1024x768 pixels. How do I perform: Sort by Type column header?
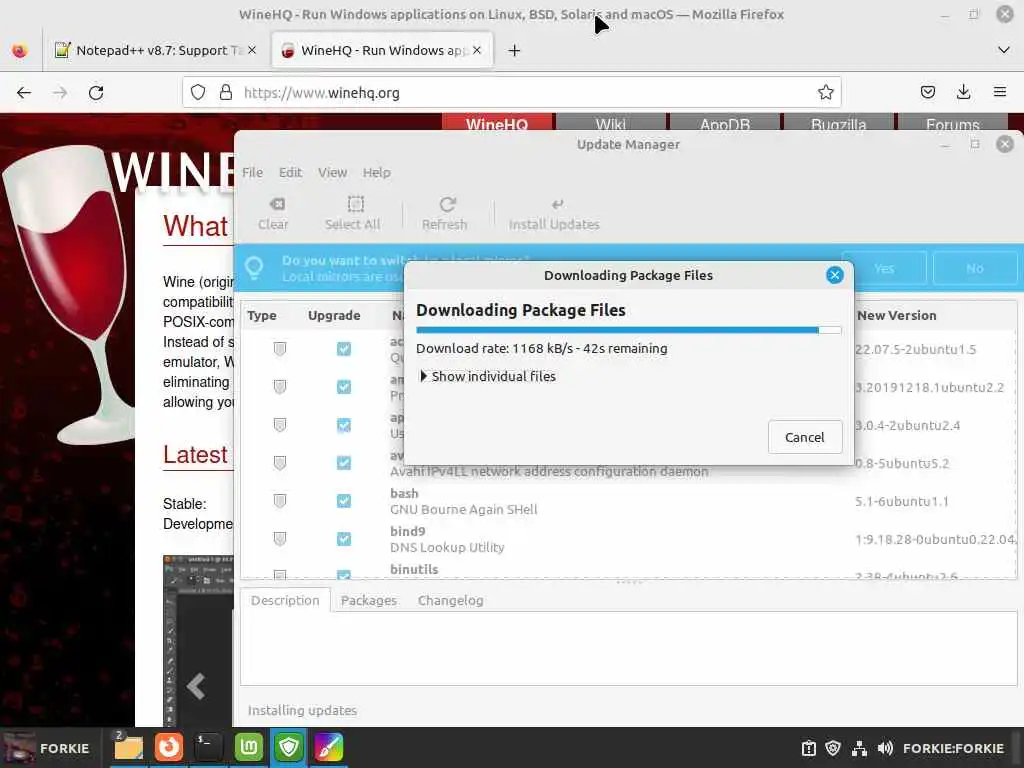pyautogui.click(x=262, y=315)
